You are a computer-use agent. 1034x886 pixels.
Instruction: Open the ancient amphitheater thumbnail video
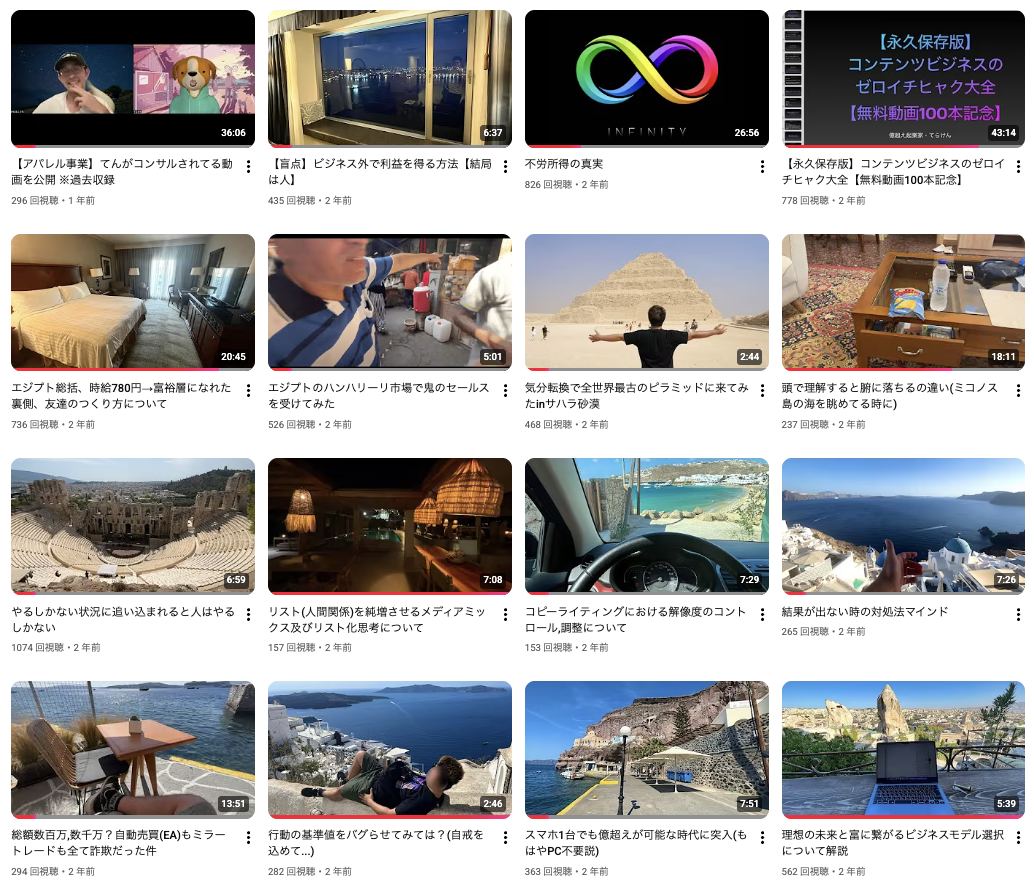coord(133,525)
